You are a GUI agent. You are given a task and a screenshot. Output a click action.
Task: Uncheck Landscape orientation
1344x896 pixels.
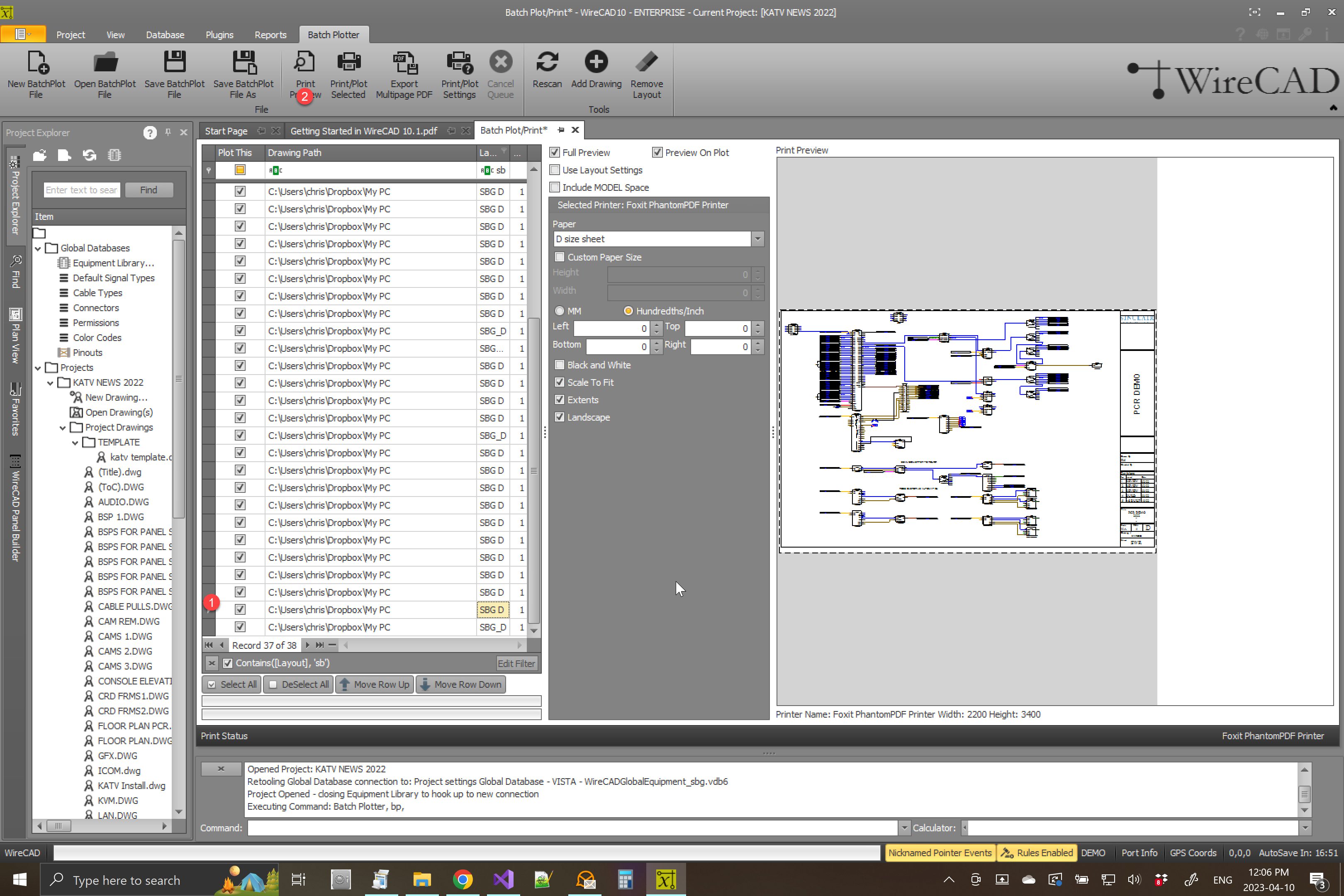(x=560, y=417)
